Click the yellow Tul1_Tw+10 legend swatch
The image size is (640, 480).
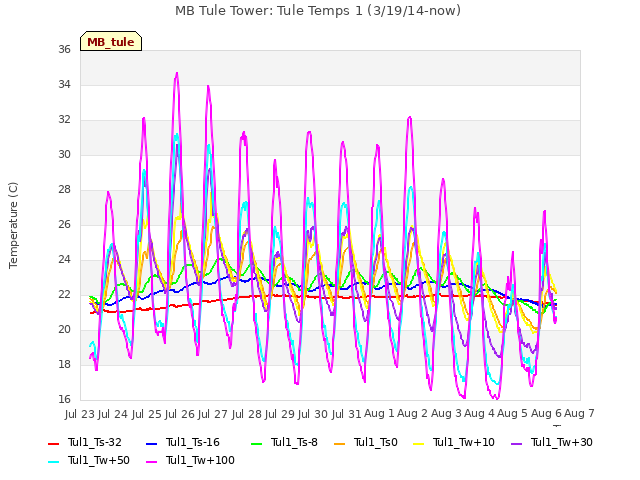pyautogui.click(x=419, y=444)
